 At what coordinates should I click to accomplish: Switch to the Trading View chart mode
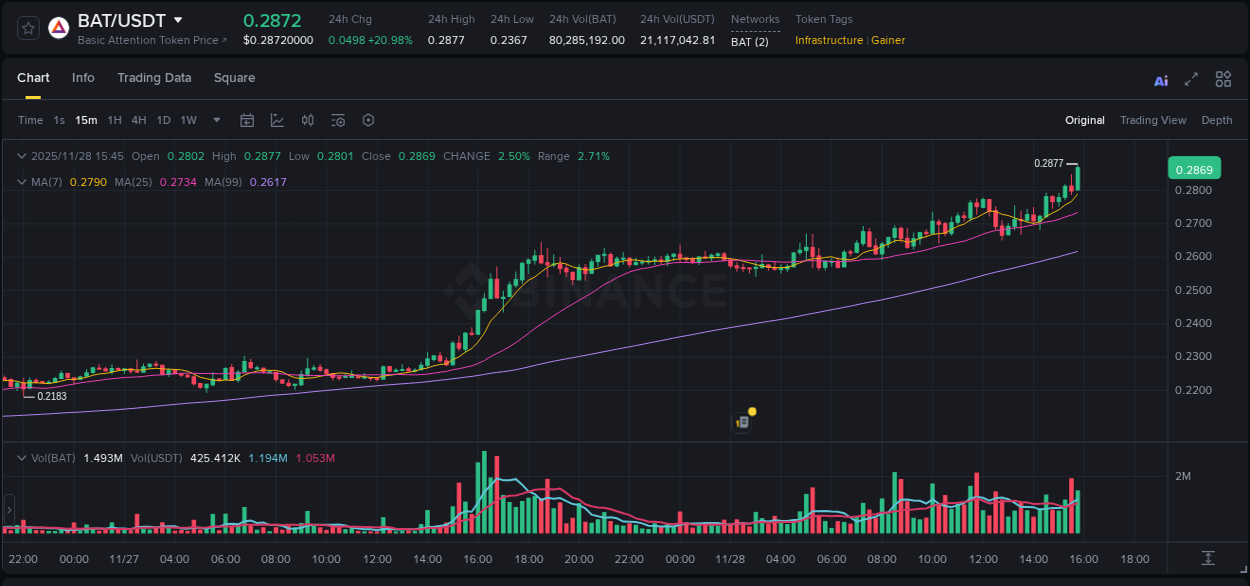1153,120
